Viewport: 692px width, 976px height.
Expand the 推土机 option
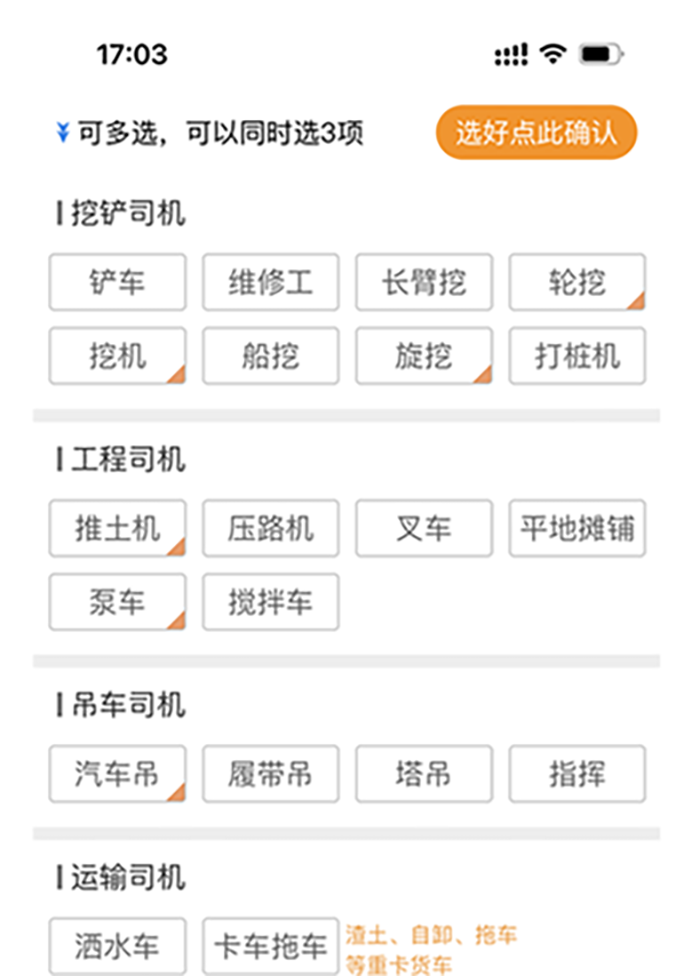(117, 528)
